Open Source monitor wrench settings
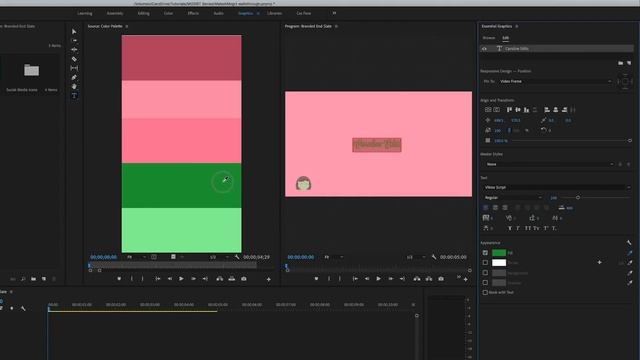The height and width of the screenshot is (360, 640). pyautogui.click(x=237, y=257)
